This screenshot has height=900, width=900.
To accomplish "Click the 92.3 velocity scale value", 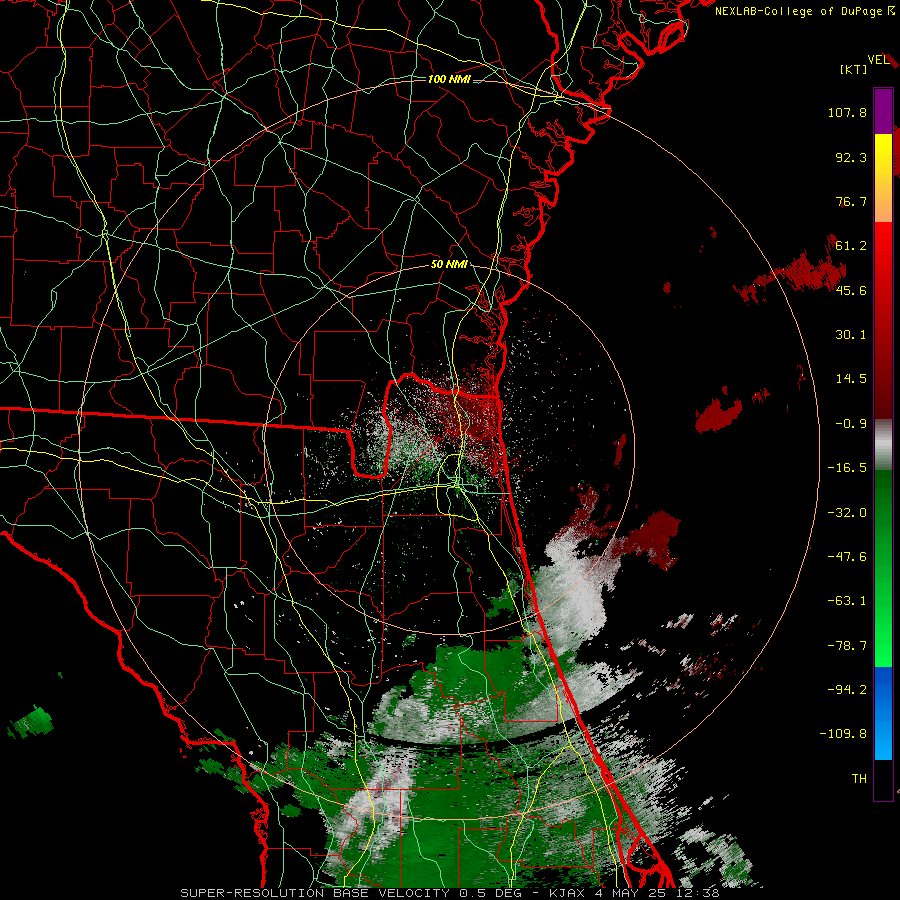I will [851, 157].
